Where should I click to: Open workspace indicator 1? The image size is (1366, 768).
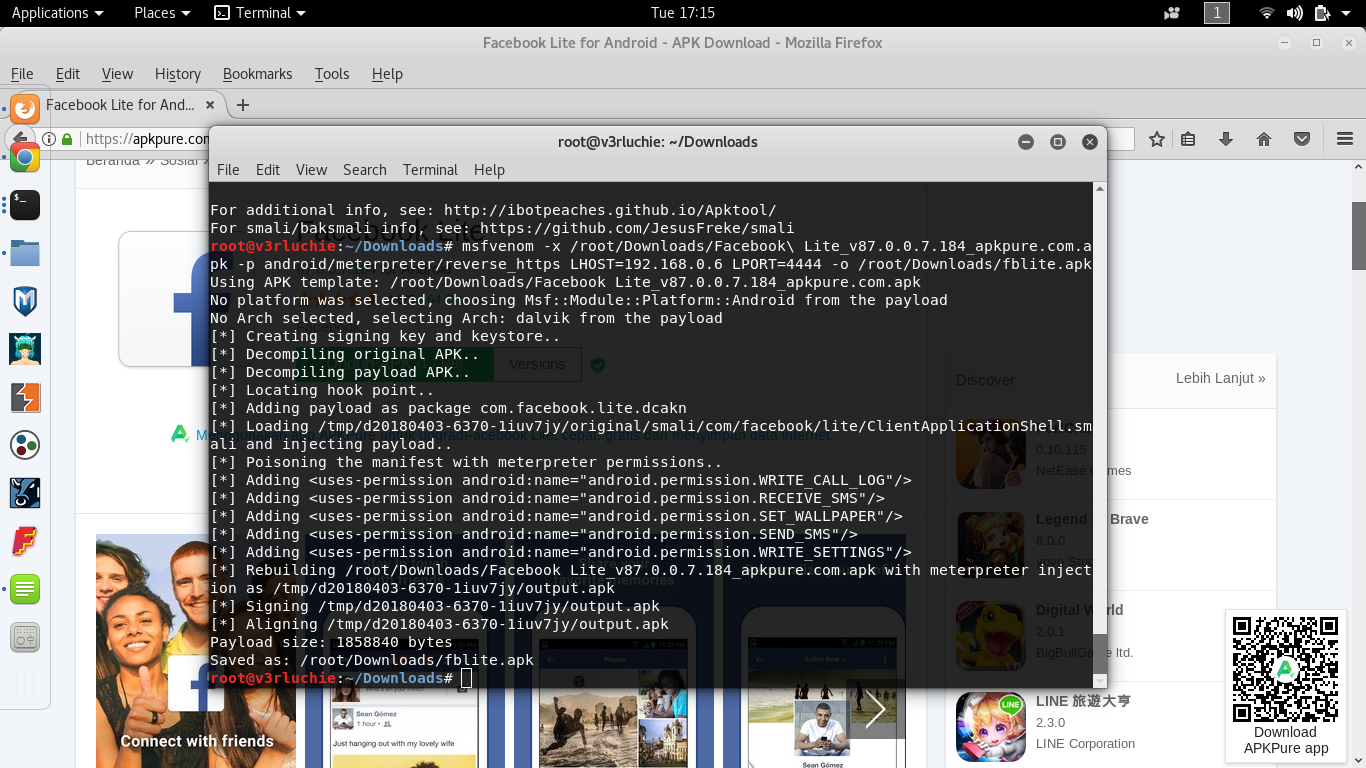pos(1216,13)
